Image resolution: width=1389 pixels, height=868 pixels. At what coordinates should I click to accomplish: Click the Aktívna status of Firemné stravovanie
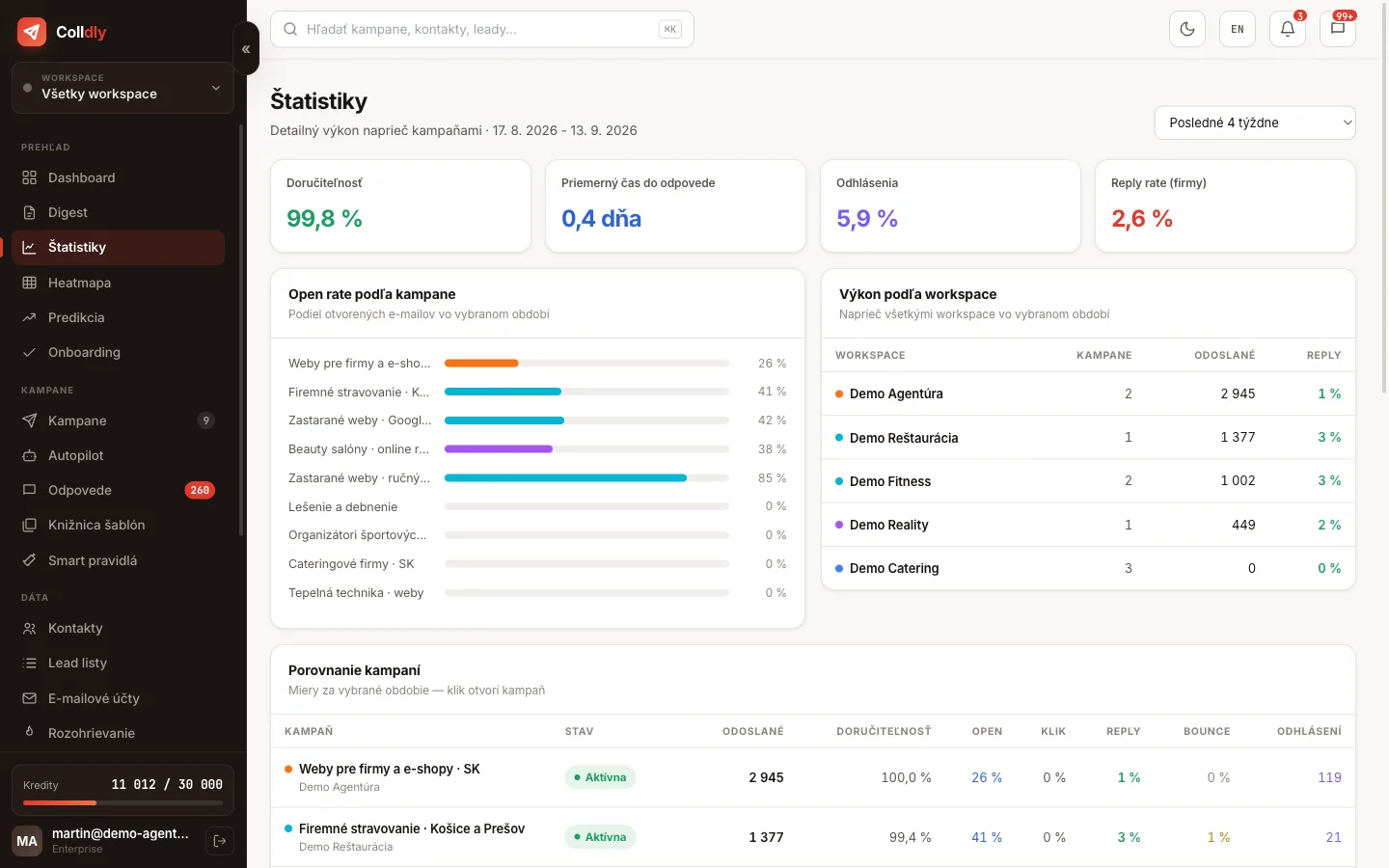[x=600, y=837]
